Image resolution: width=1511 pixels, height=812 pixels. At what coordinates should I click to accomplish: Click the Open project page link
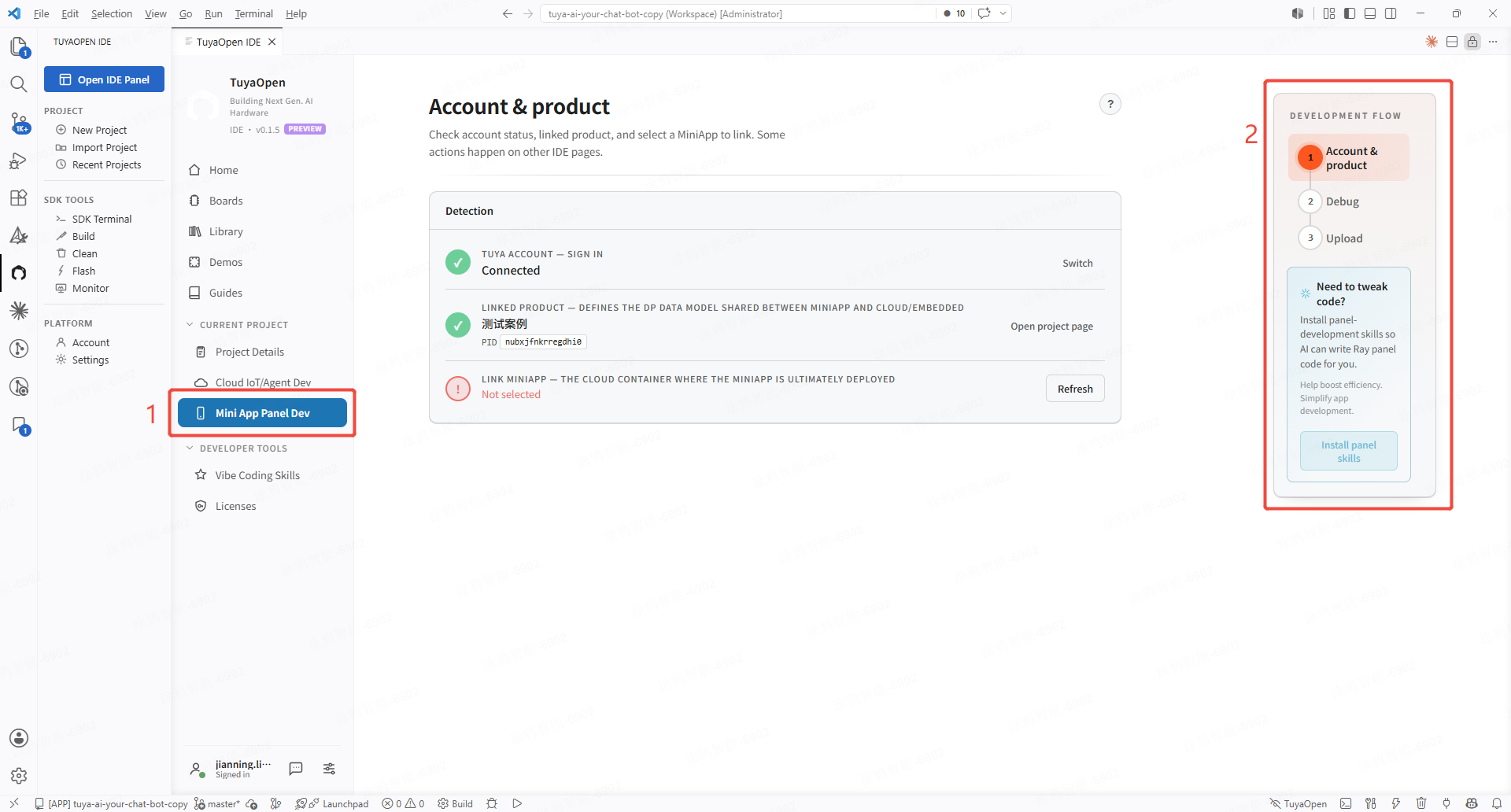pyautogui.click(x=1051, y=327)
